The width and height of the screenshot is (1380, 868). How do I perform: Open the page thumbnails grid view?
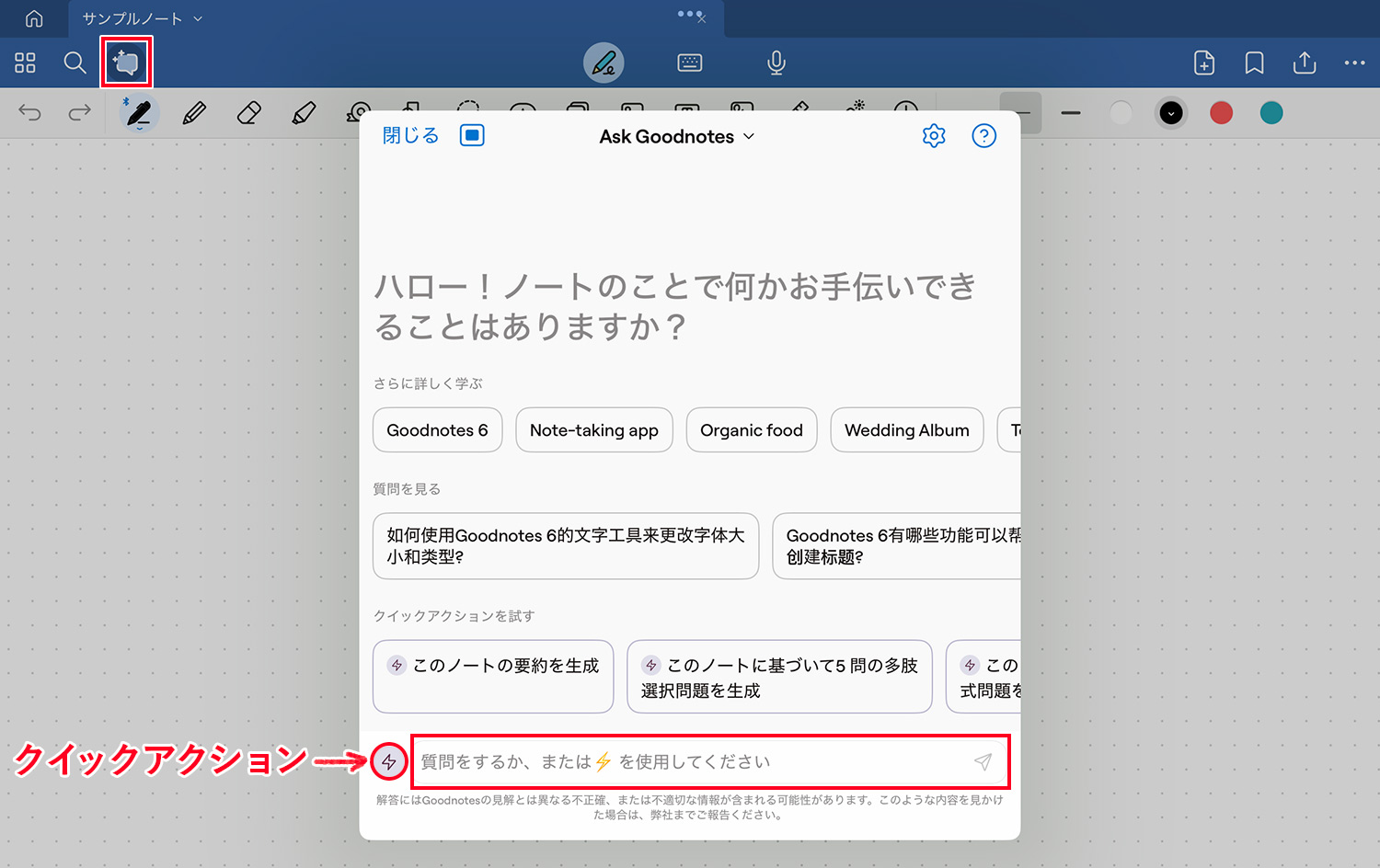(x=25, y=63)
